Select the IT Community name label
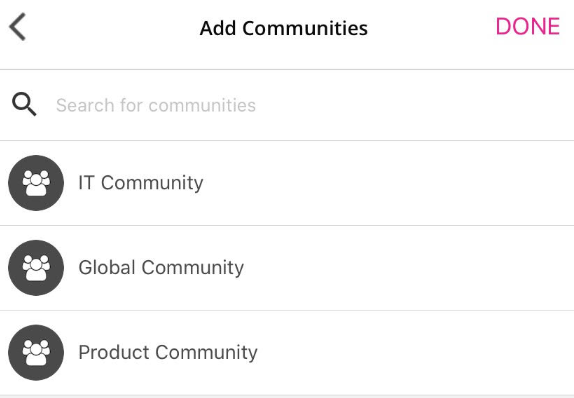The image size is (574, 398). pos(141,183)
